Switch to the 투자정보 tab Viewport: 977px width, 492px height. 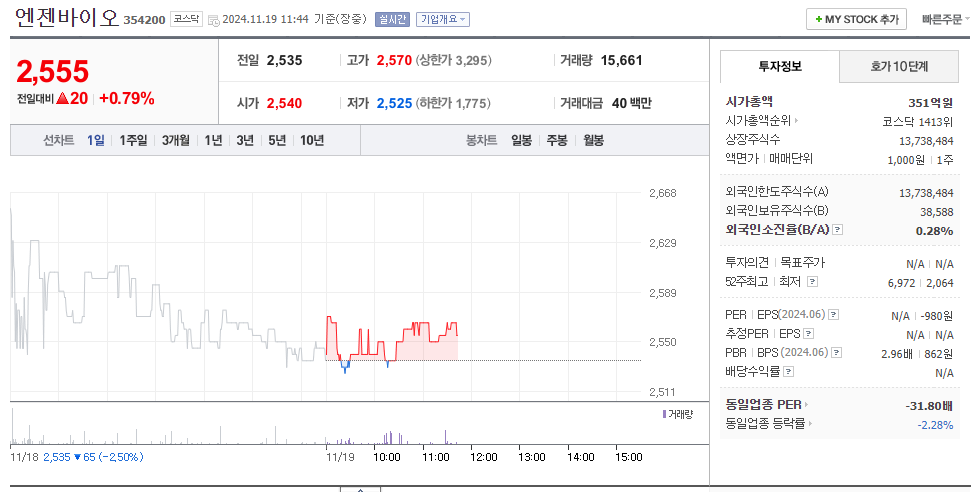780,66
